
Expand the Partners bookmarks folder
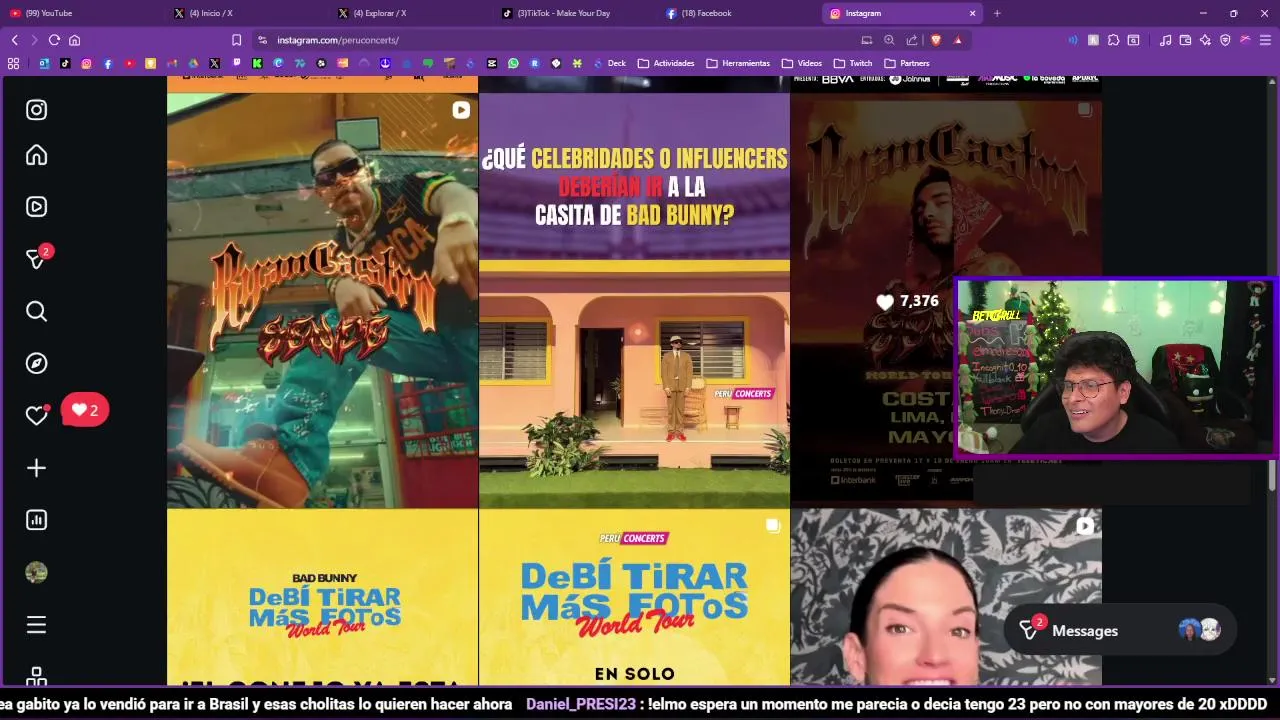pos(907,63)
